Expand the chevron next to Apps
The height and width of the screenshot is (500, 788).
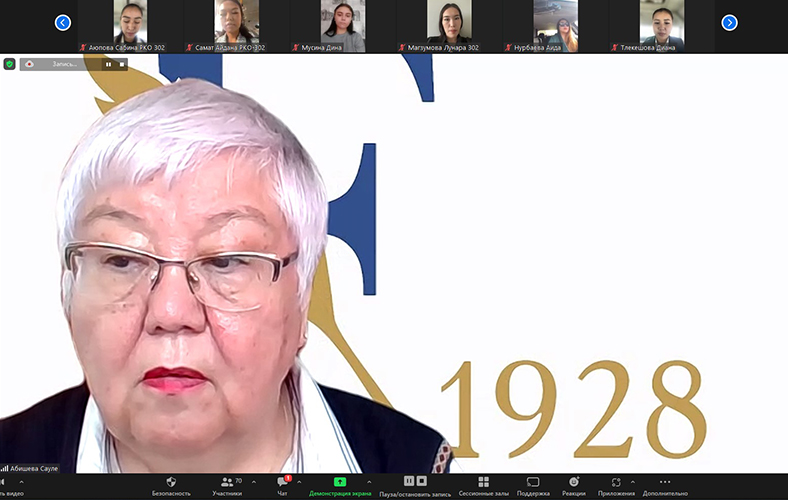[x=632, y=482]
